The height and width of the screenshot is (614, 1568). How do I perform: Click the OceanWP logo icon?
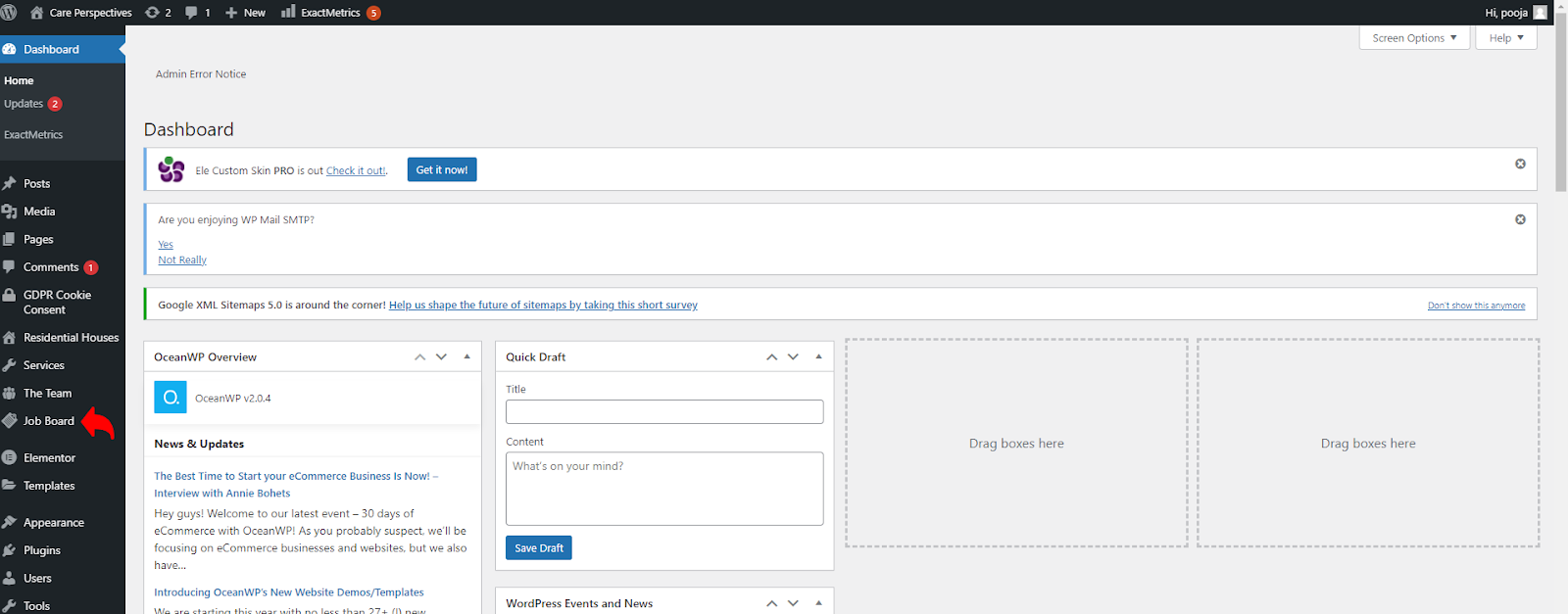[171, 398]
